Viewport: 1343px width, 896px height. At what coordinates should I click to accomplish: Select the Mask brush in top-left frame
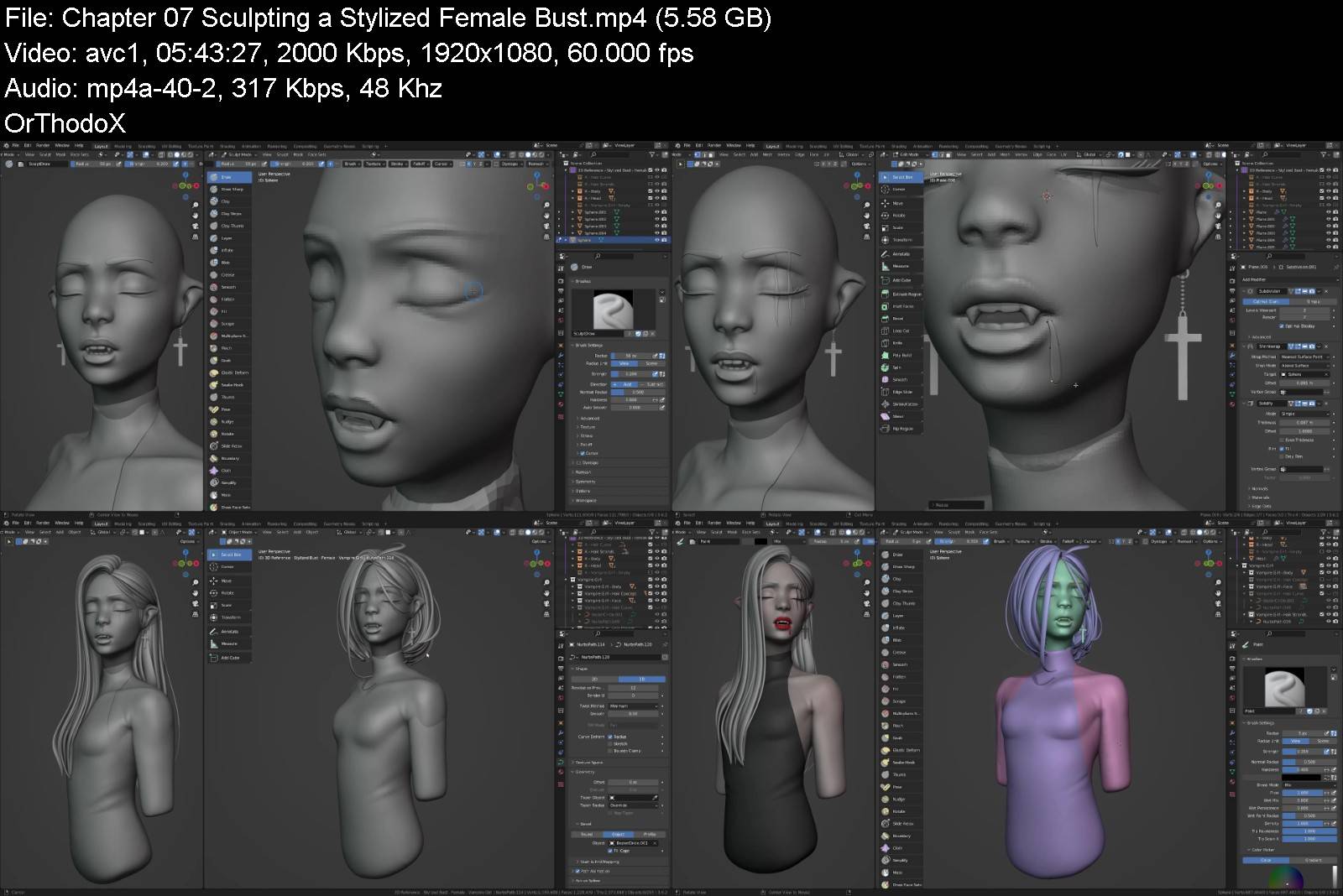click(x=229, y=495)
